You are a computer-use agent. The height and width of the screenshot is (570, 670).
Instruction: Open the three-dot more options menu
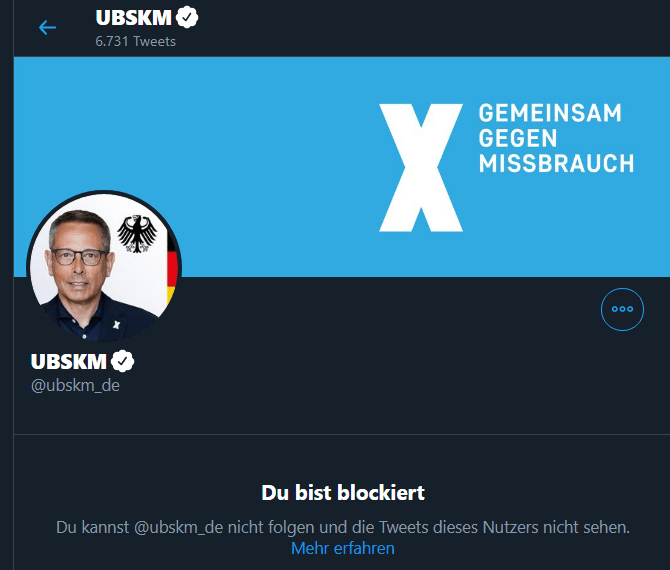tap(622, 309)
